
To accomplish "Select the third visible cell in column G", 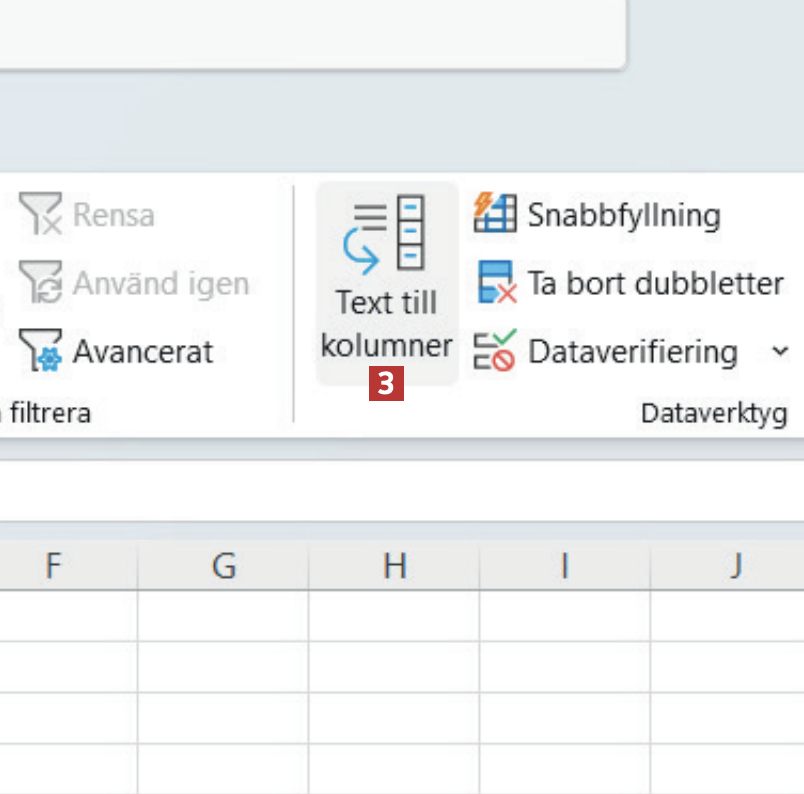I will pyautogui.click(x=223, y=718).
